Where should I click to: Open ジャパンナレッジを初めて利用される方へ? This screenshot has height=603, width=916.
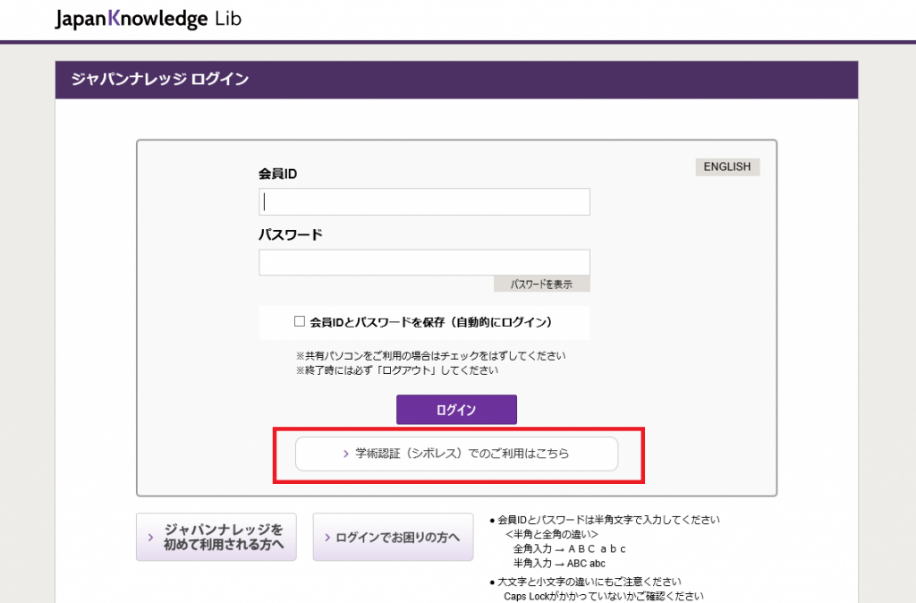216,537
